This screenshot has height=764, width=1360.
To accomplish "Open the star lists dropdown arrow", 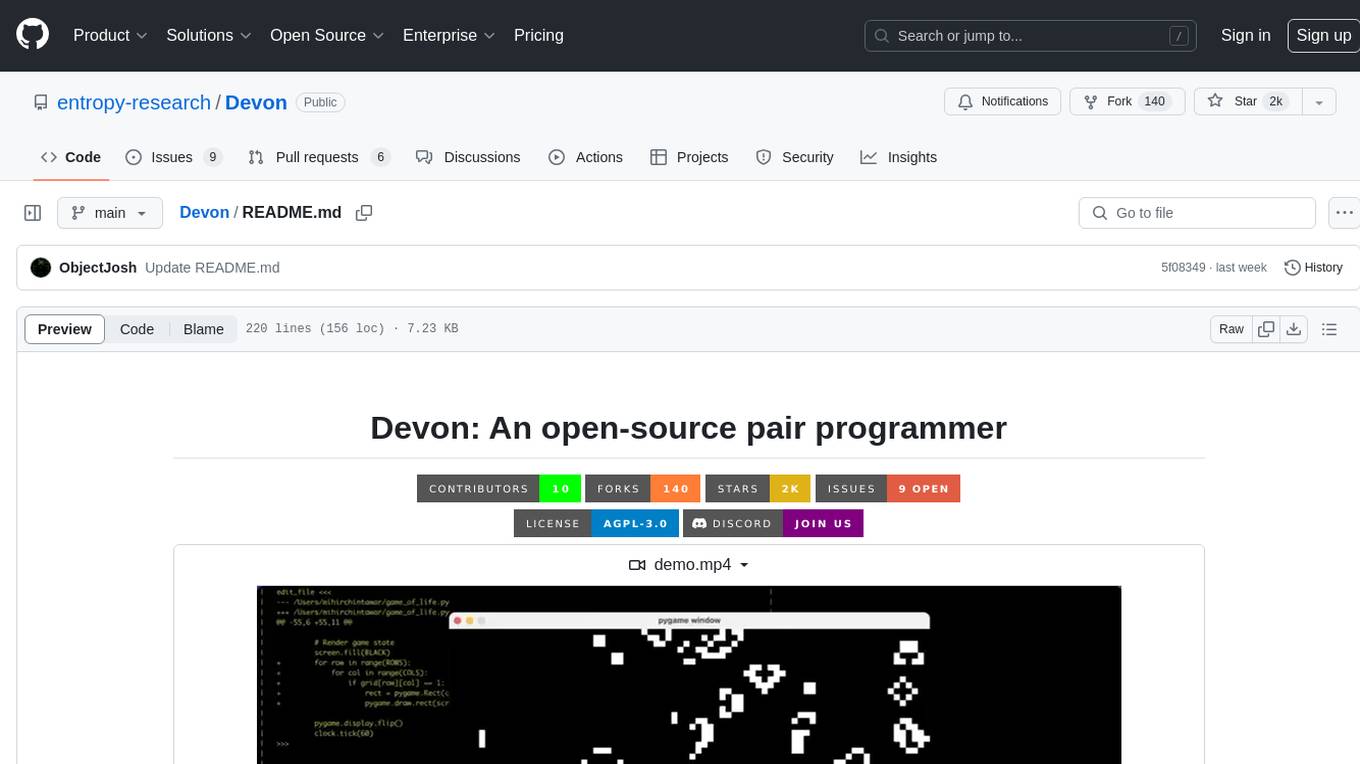I will 1319,101.
